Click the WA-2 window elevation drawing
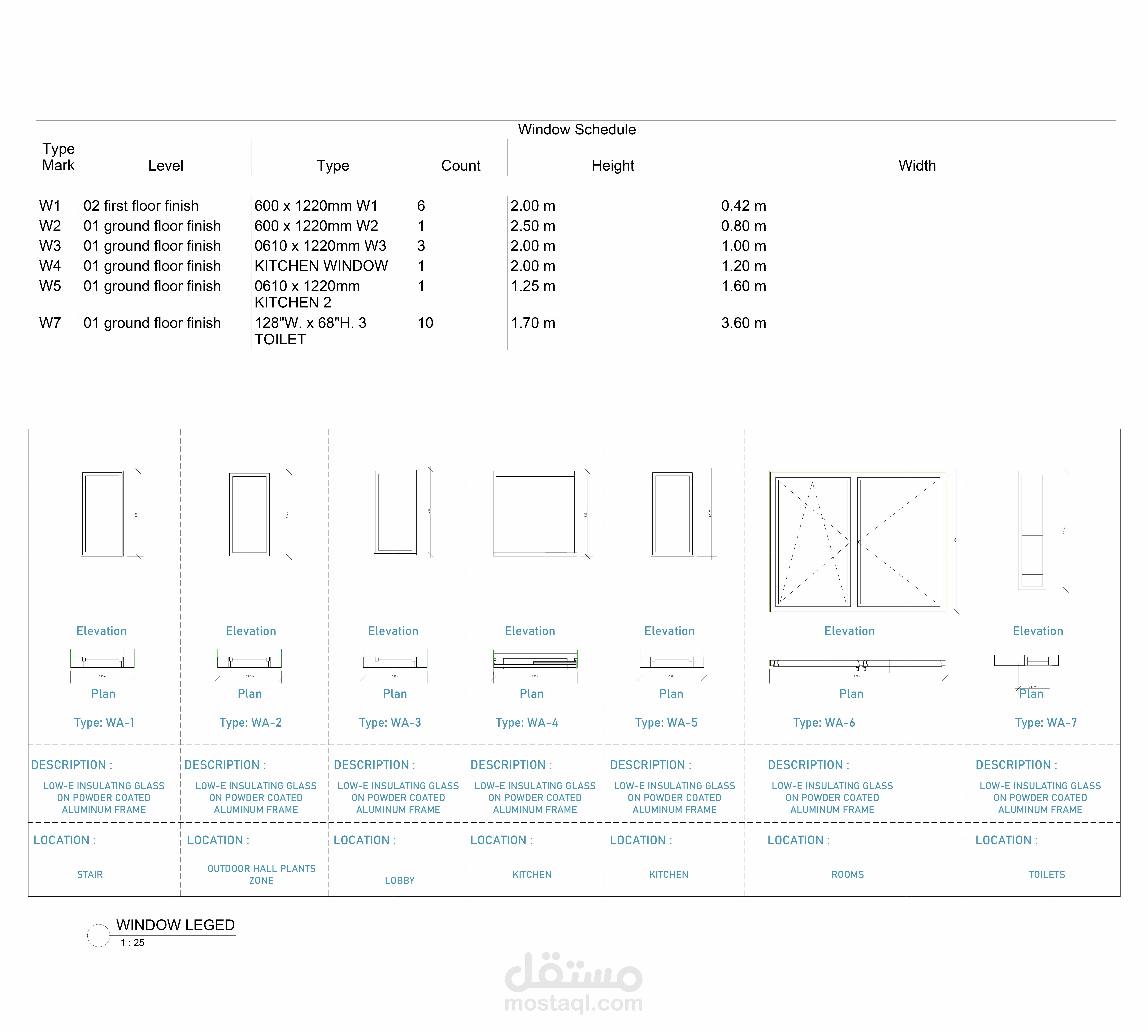The image size is (1148, 1036). [x=249, y=514]
